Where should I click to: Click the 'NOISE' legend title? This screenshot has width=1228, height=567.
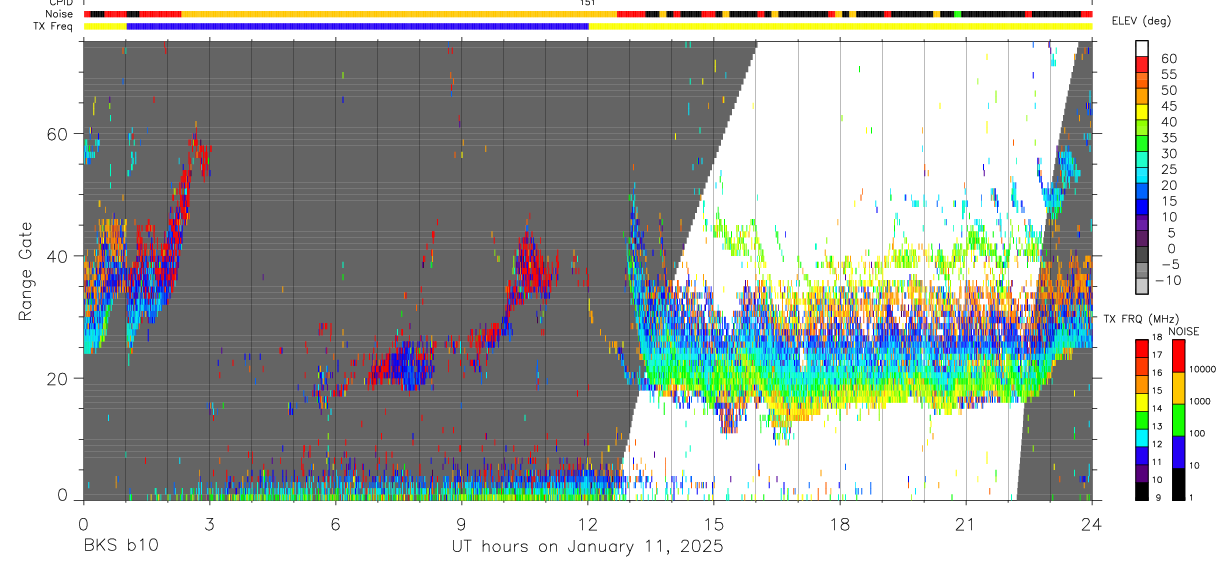coord(1184,331)
